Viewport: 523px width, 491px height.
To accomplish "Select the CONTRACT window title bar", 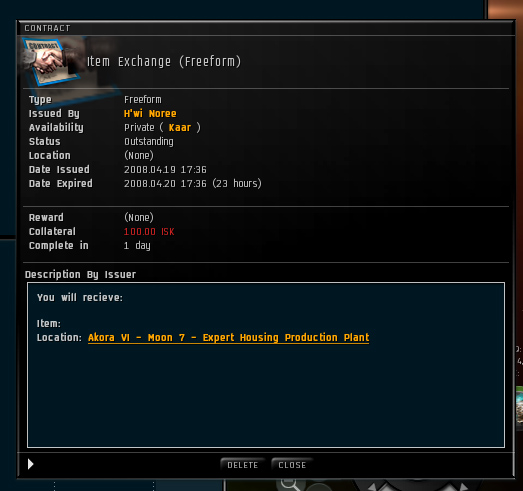I will point(266,28).
